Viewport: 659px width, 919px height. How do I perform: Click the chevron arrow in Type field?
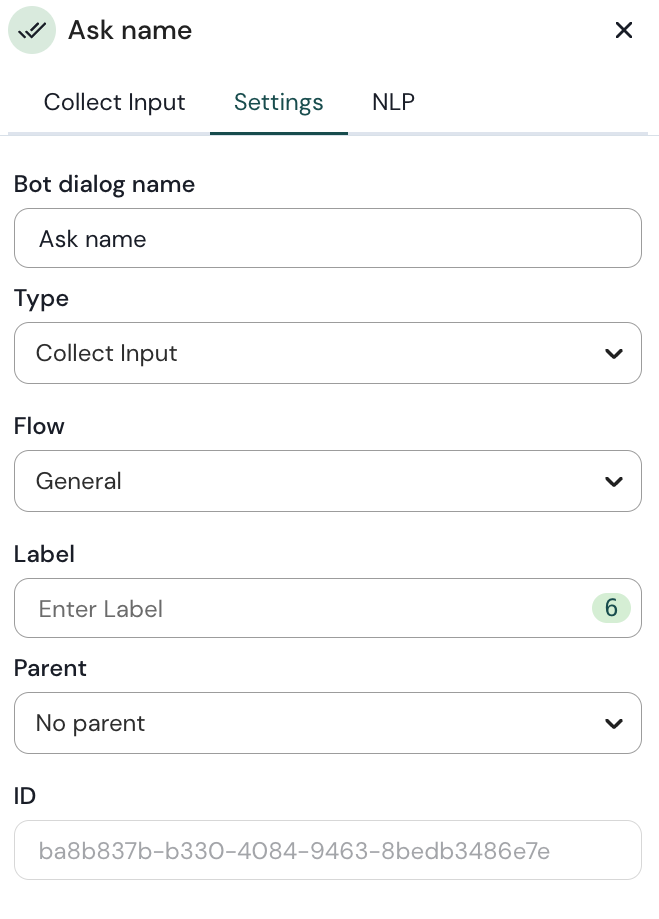point(614,353)
